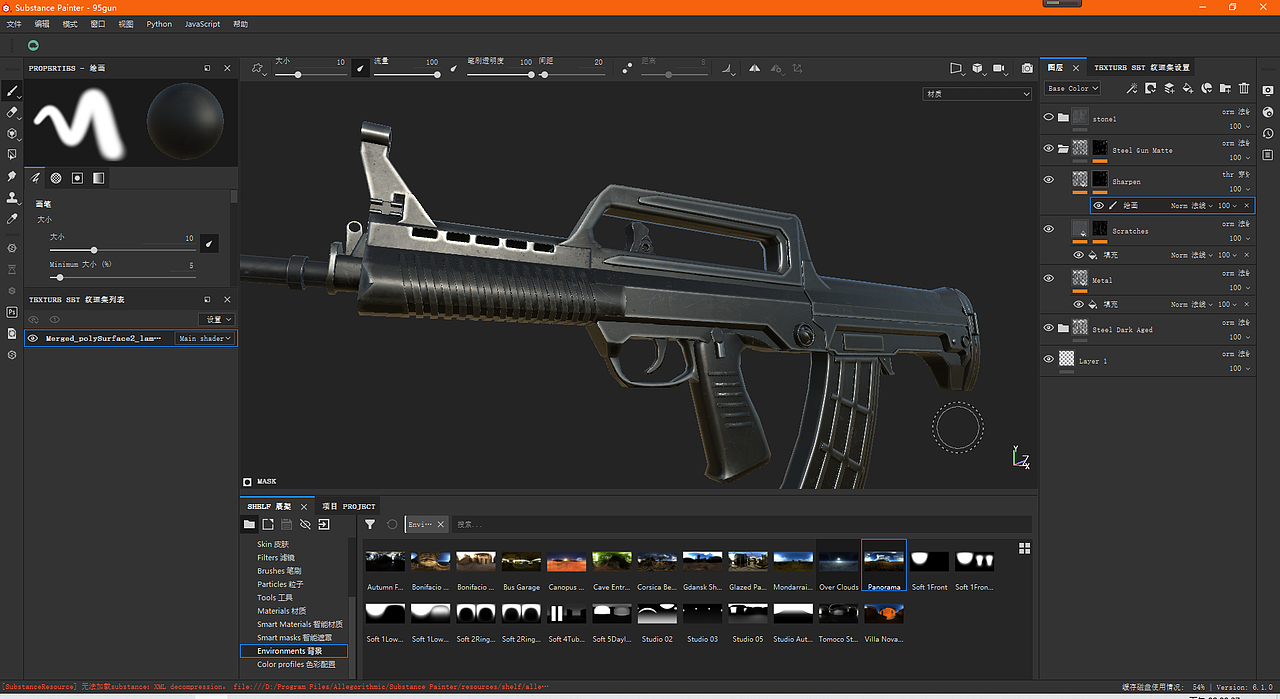The image size is (1280, 699).
Task: Remove the Envi filter tag
Action: pyautogui.click(x=440, y=524)
